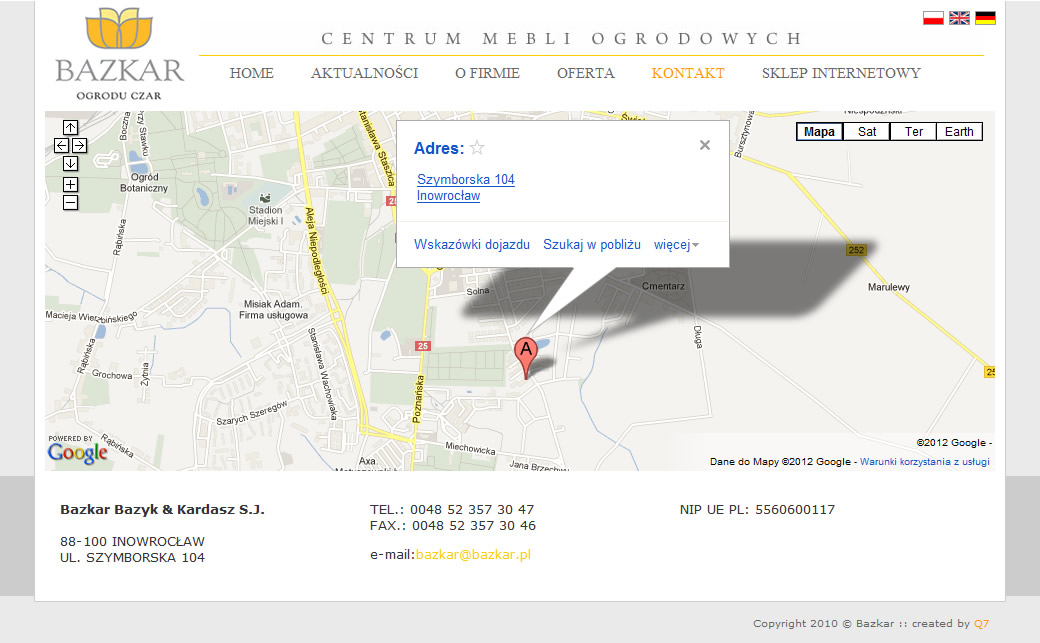The width and height of the screenshot is (1040, 643).
Task: Select the Ter terrain map view
Action: 913,131
